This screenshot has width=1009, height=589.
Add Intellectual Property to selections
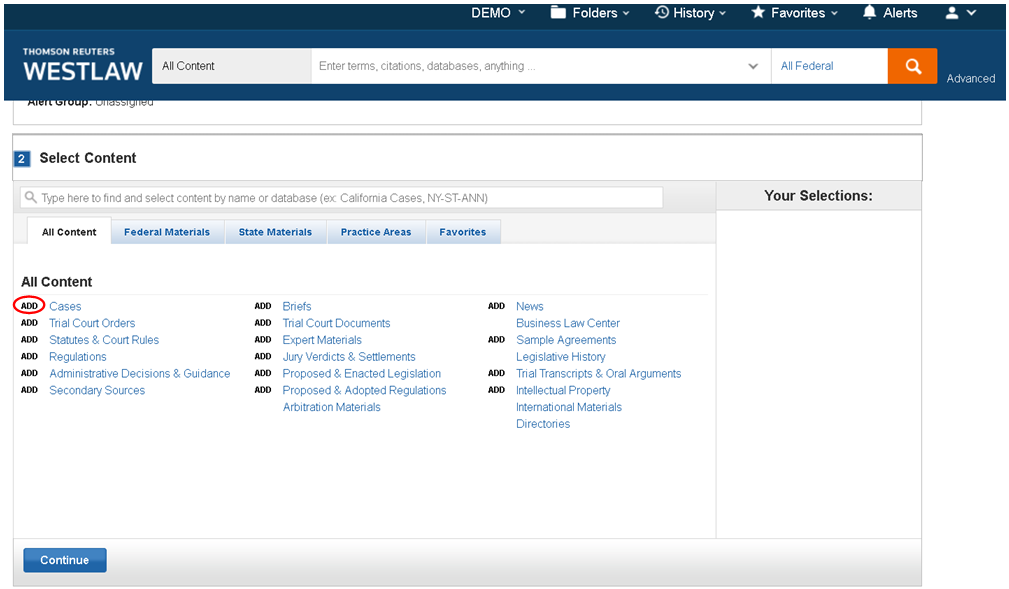point(496,389)
